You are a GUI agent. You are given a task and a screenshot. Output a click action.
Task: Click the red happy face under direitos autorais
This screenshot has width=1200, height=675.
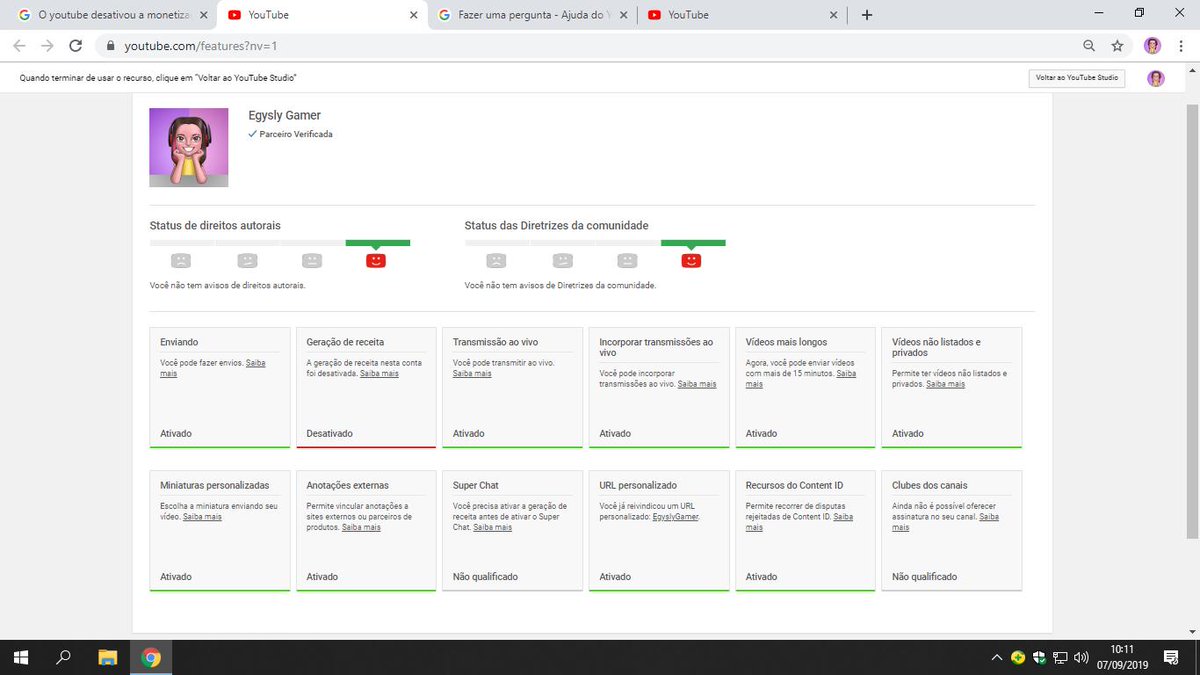click(376, 260)
